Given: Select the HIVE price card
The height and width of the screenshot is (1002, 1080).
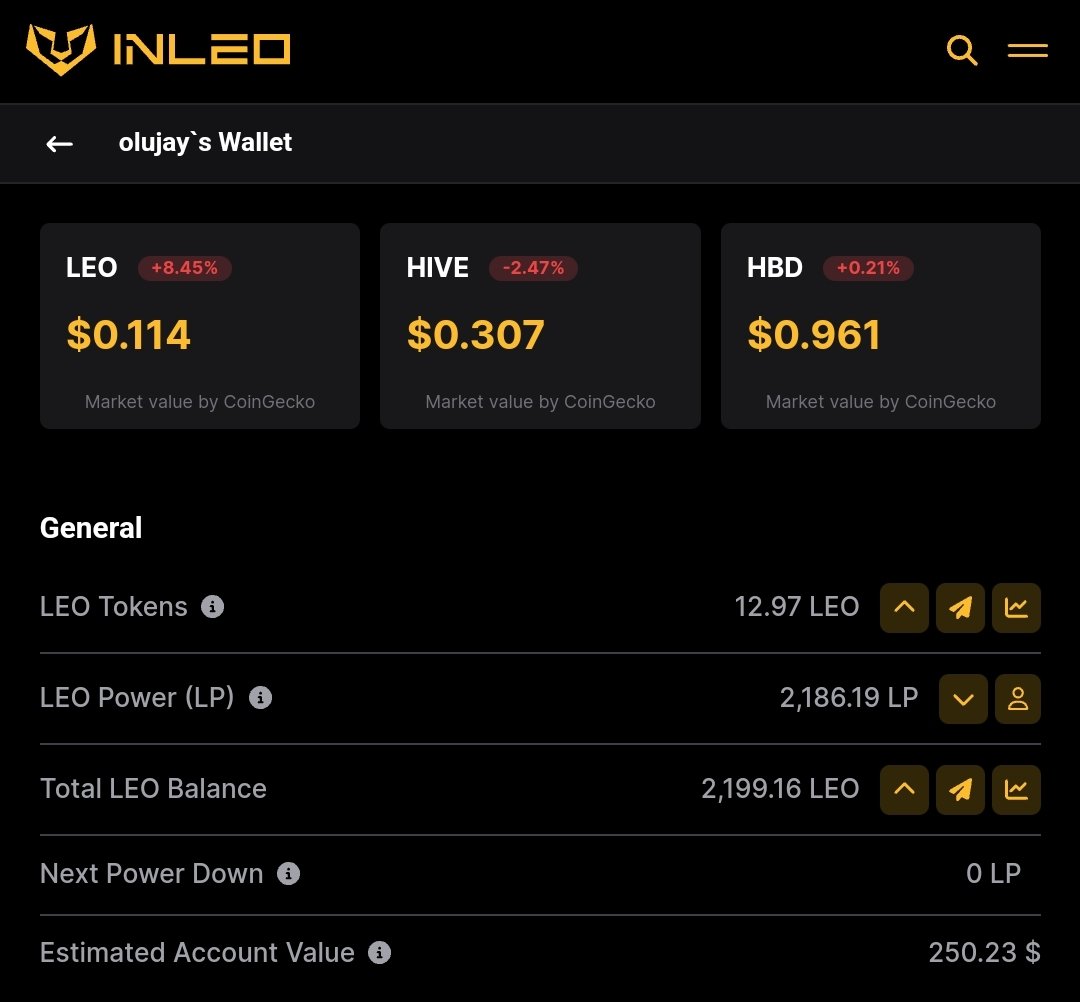Looking at the screenshot, I should tap(540, 326).
